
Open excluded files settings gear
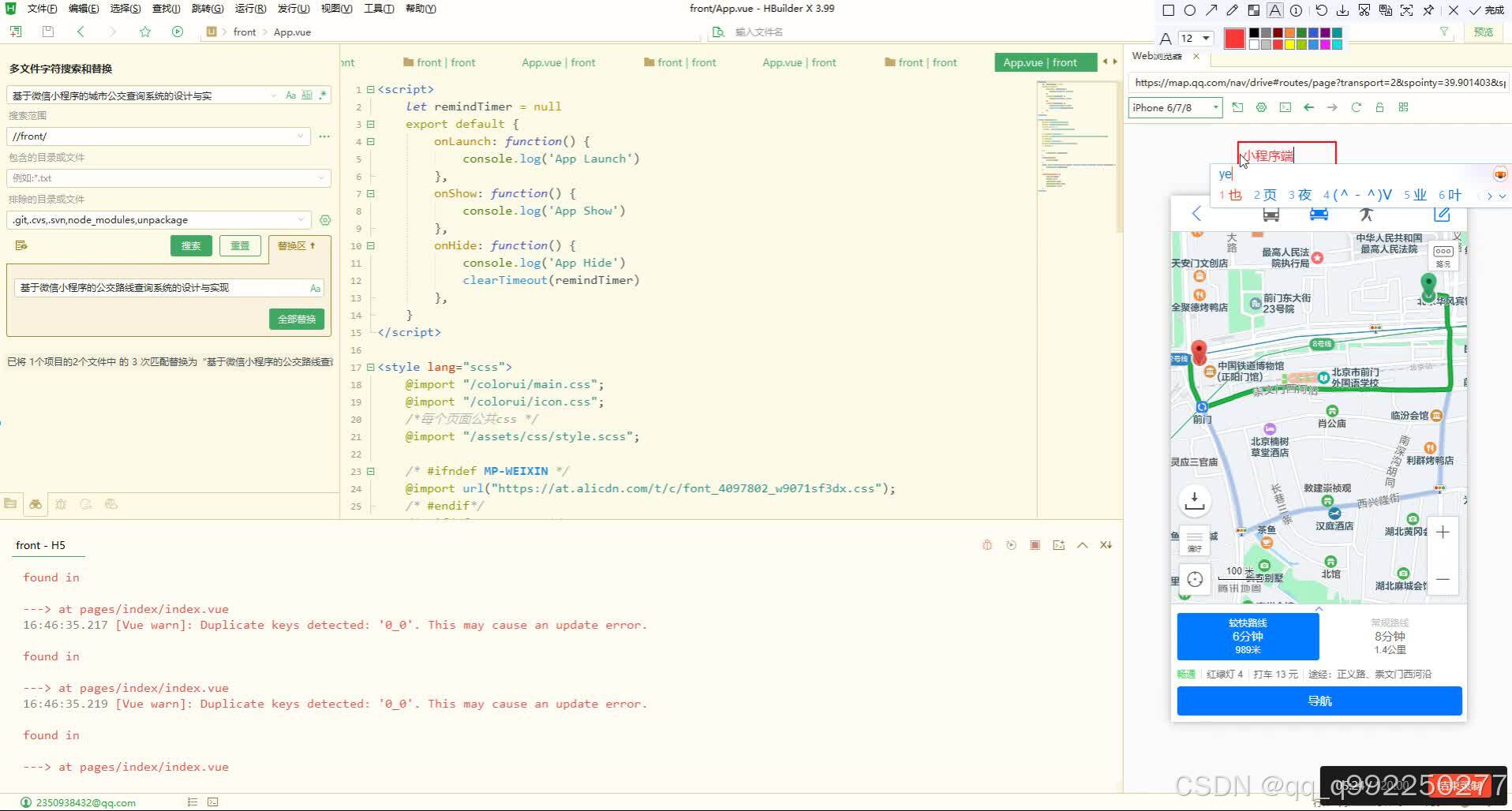325,220
